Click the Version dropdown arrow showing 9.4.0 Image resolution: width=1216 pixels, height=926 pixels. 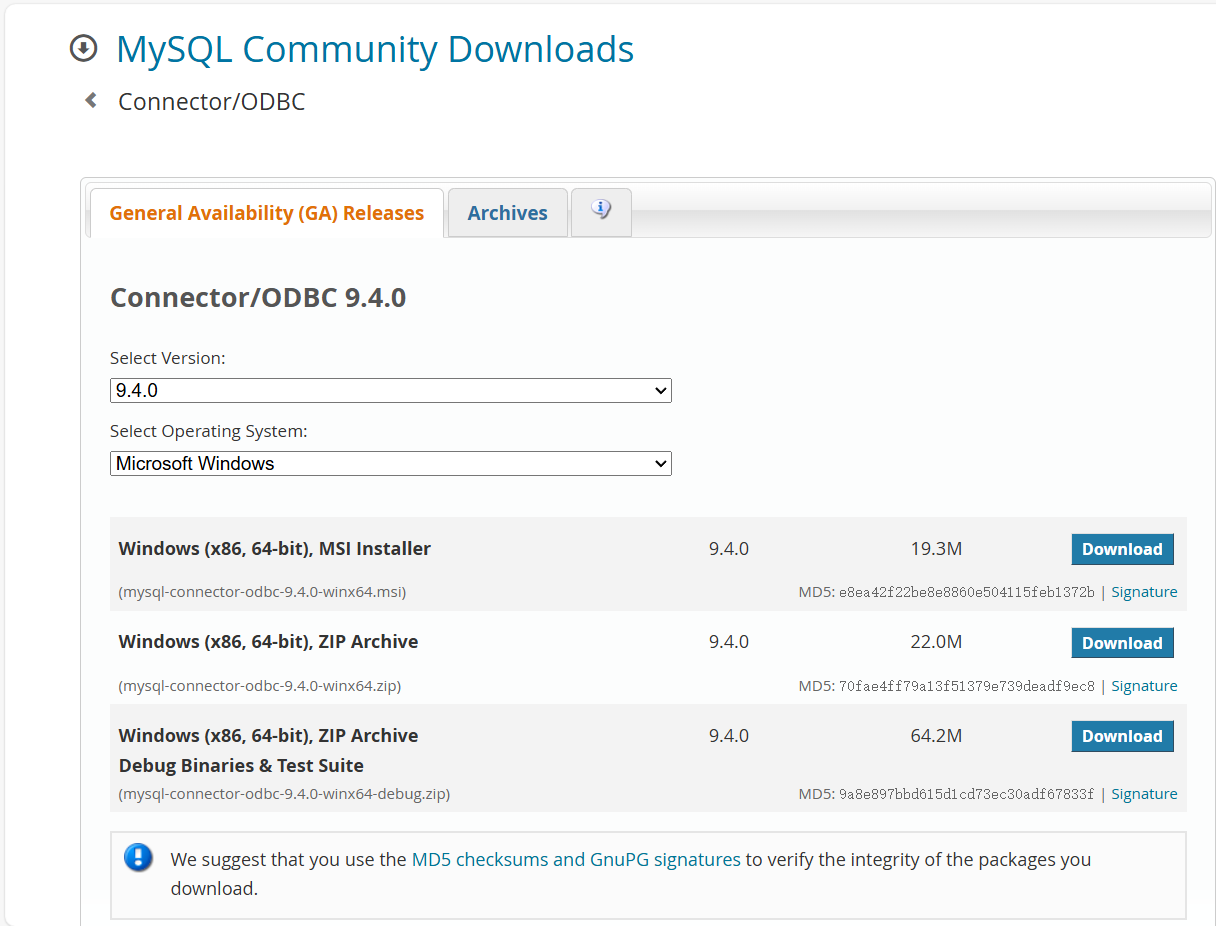[x=660, y=390]
